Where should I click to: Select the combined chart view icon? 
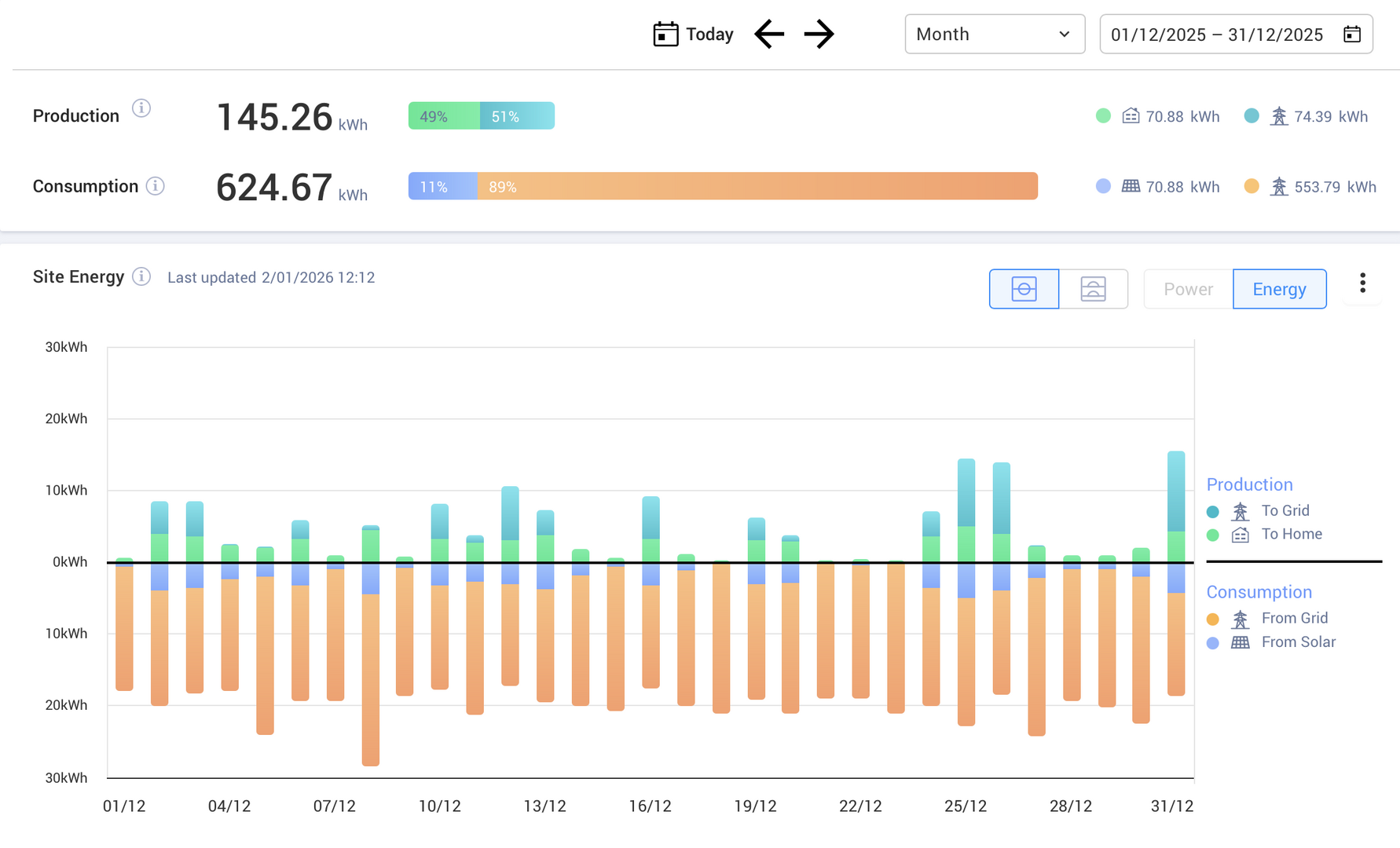(x=1024, y=289)
